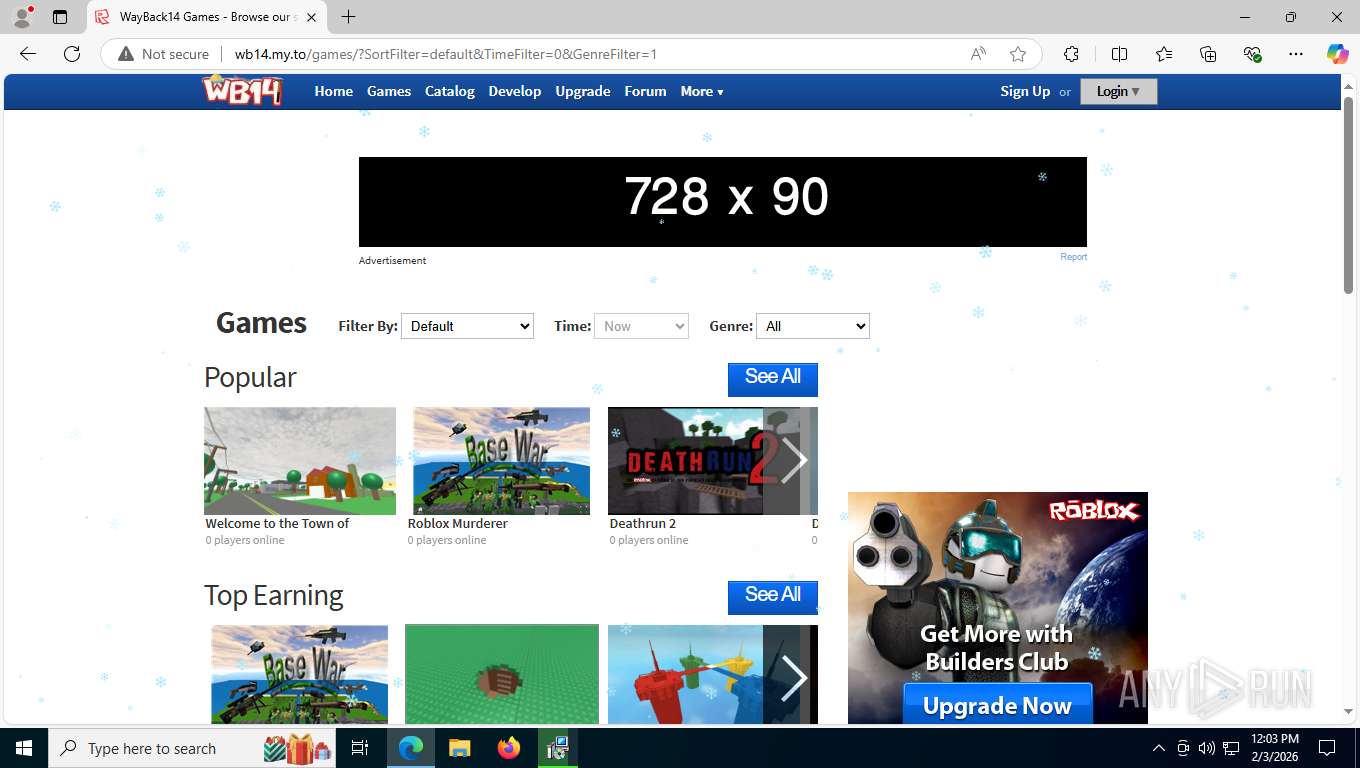Open browser Extensions icon

[x=1071, y=54]
